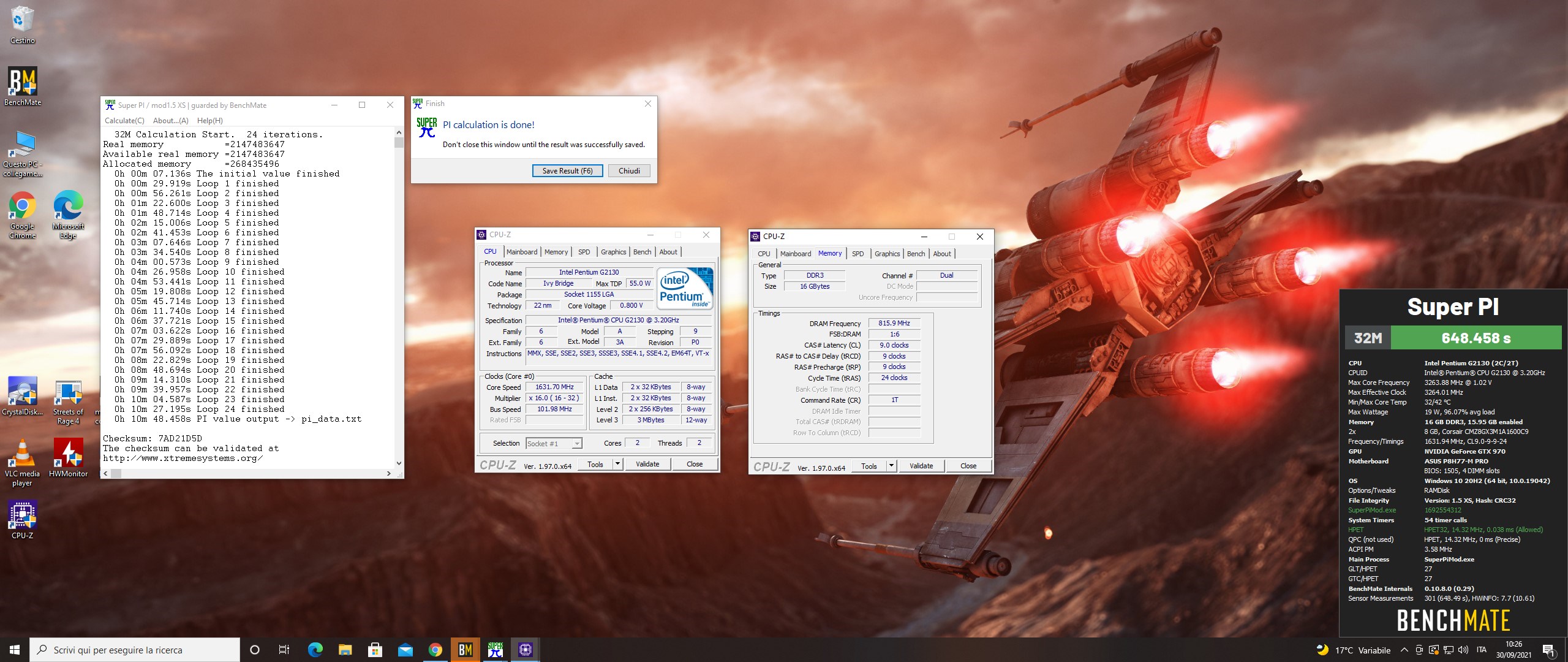
Task: Open the HWMonitor desktop shortcut
Action: pyautogui.click(x=68, y=458)
